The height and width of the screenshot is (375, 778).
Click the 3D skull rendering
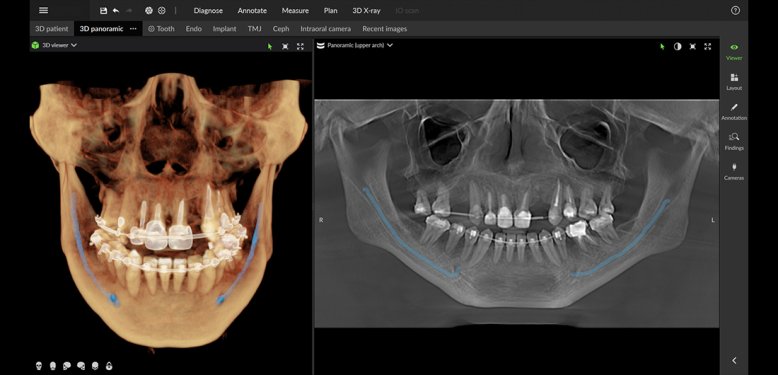[169, 211]
